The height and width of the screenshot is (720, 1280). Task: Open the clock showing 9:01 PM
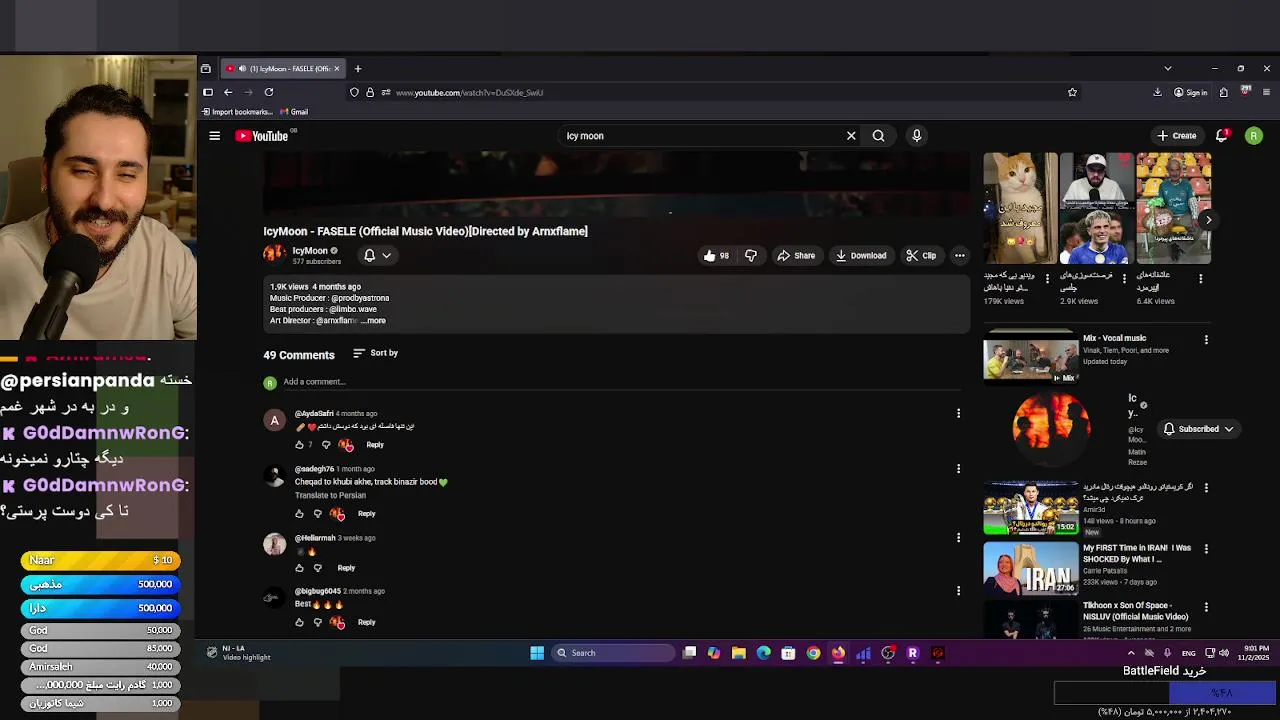click(x=1256, y=653)
